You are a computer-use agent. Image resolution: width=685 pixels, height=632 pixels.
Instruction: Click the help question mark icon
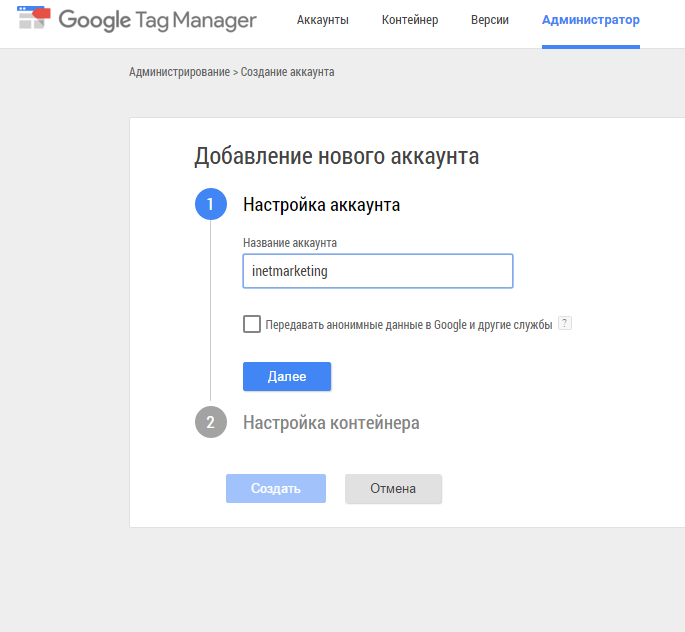pyautogui.click(x=565, y=323)
